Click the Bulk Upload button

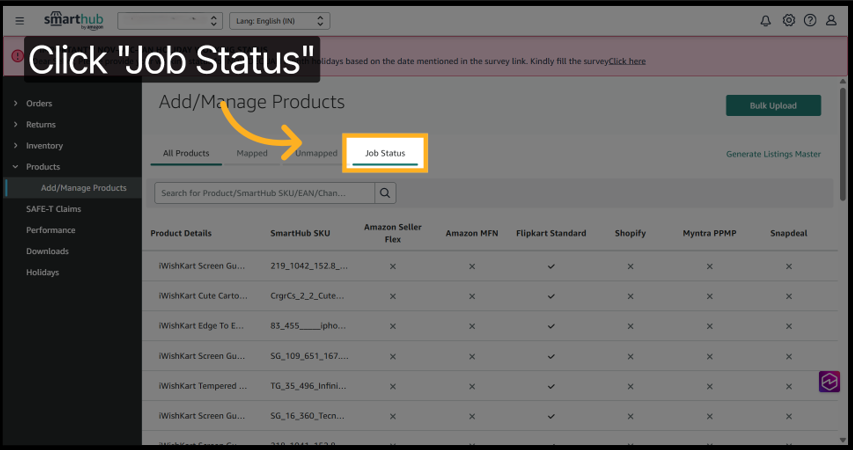(773, 106)
